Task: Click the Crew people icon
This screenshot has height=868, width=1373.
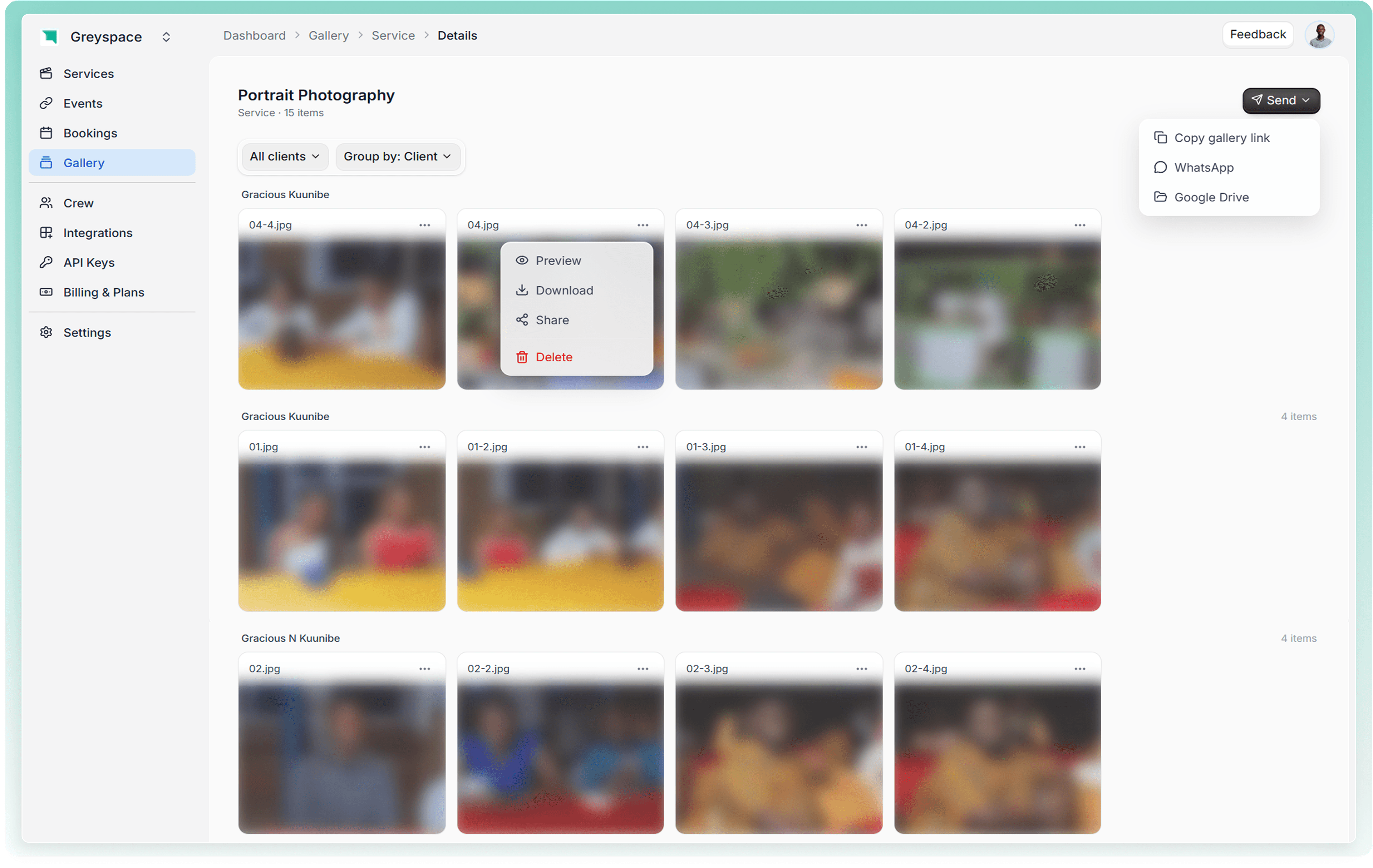Action: pos(46,203)
